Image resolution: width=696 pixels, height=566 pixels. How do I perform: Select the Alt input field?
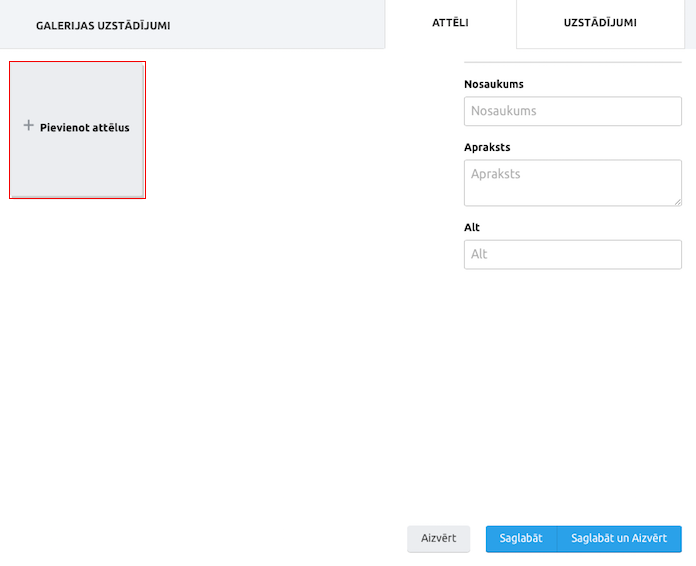(x=573, y=254)
